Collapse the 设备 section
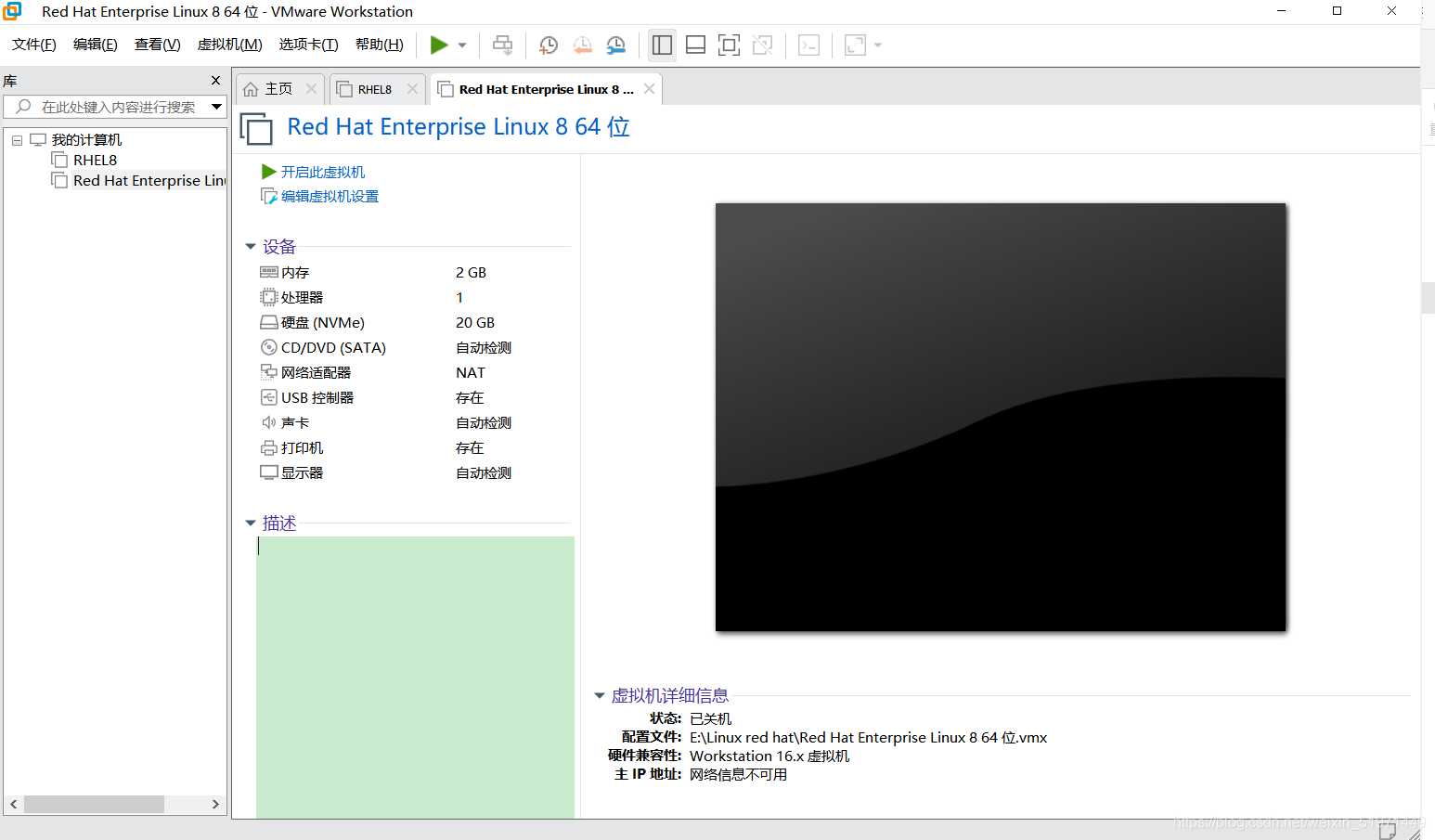 click(251, 247)
